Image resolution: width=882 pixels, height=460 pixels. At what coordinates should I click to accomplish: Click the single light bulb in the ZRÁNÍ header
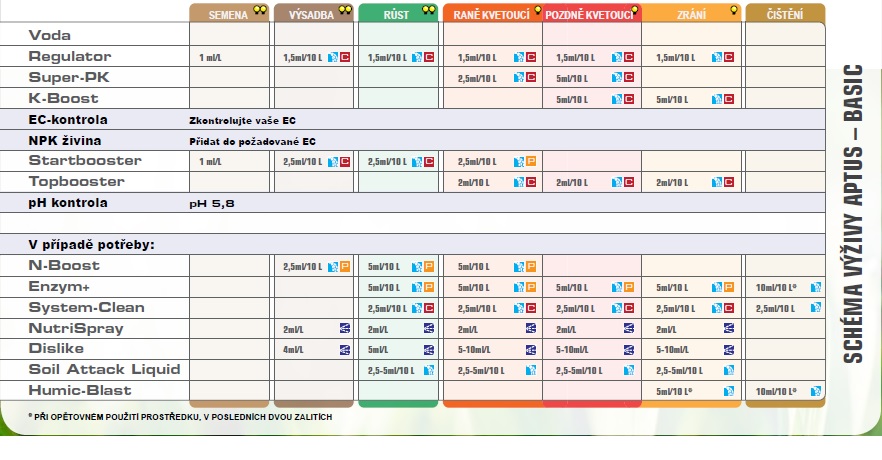point(734,10)
